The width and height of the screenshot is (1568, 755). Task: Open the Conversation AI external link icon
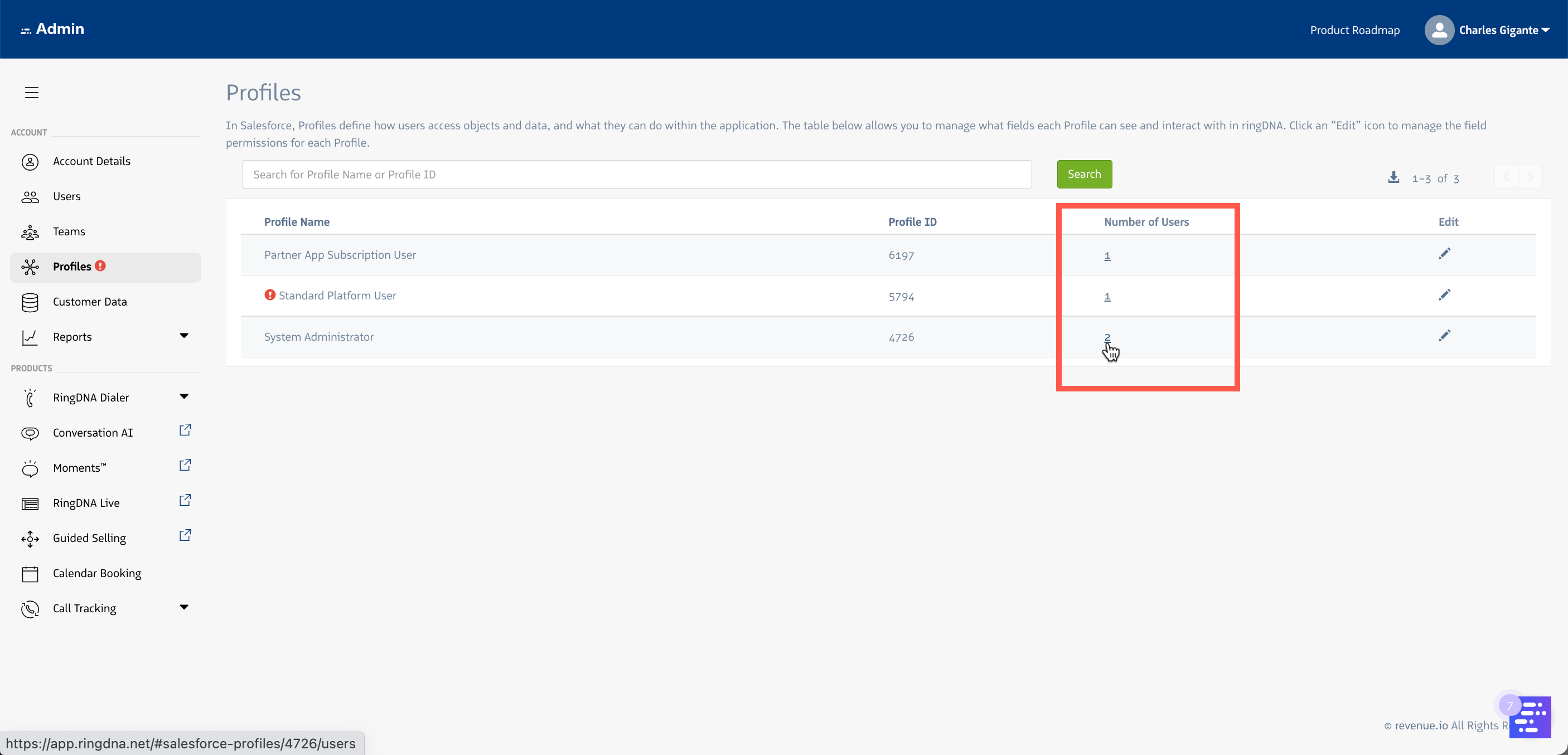coord(185,430)
